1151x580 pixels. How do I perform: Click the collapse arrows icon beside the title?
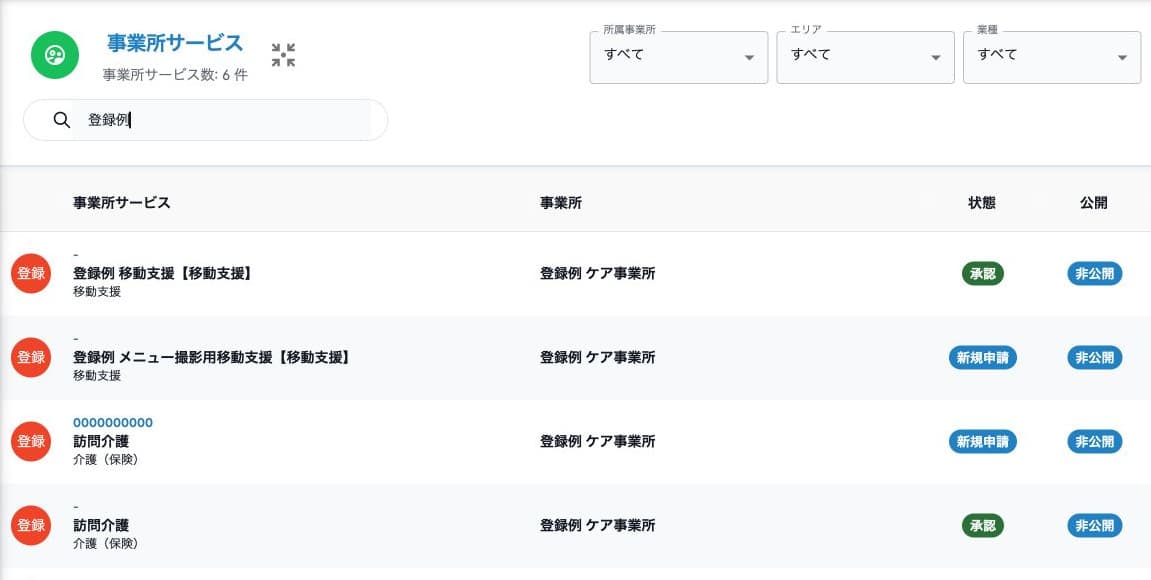(283, 55)
